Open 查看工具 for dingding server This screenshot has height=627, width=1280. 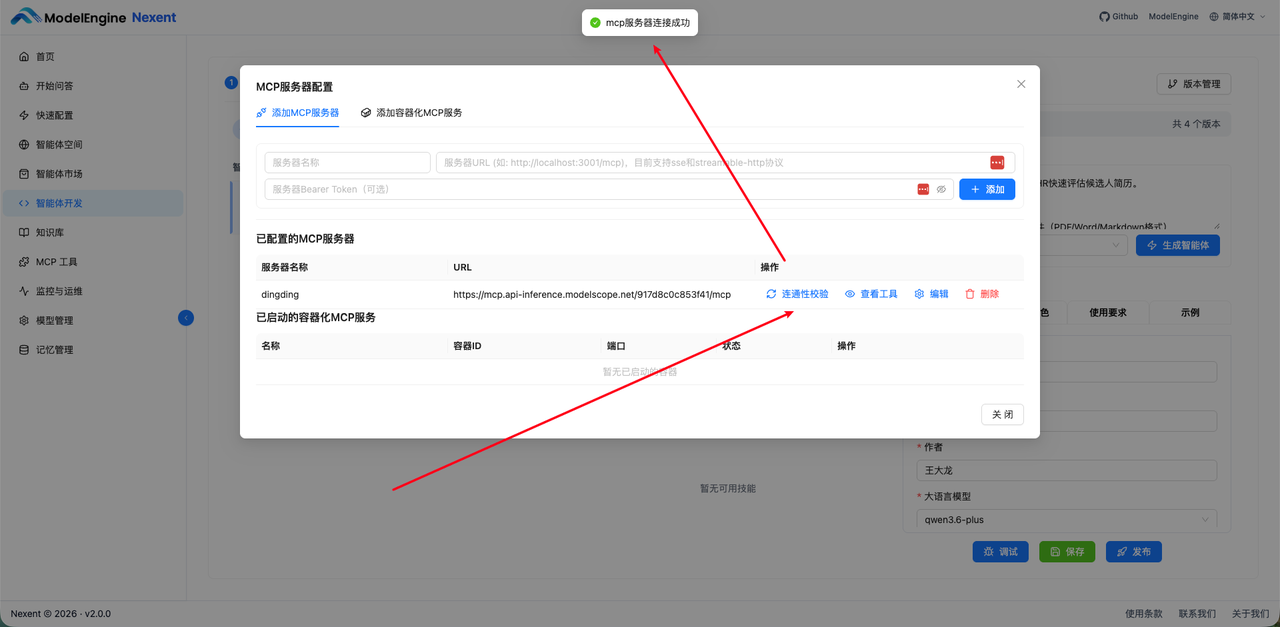coord(871,294)
